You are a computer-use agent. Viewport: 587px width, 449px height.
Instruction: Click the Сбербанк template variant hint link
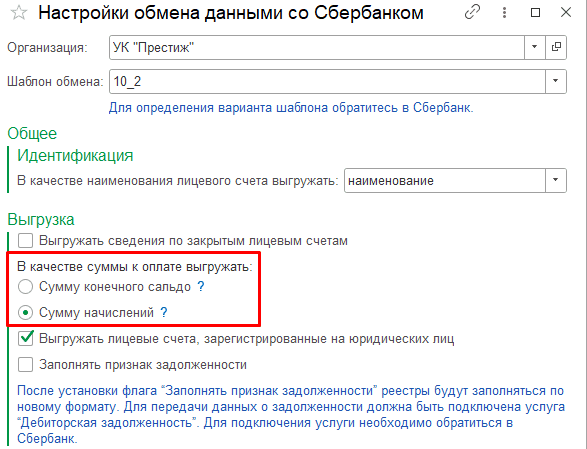tap(291, 108)
